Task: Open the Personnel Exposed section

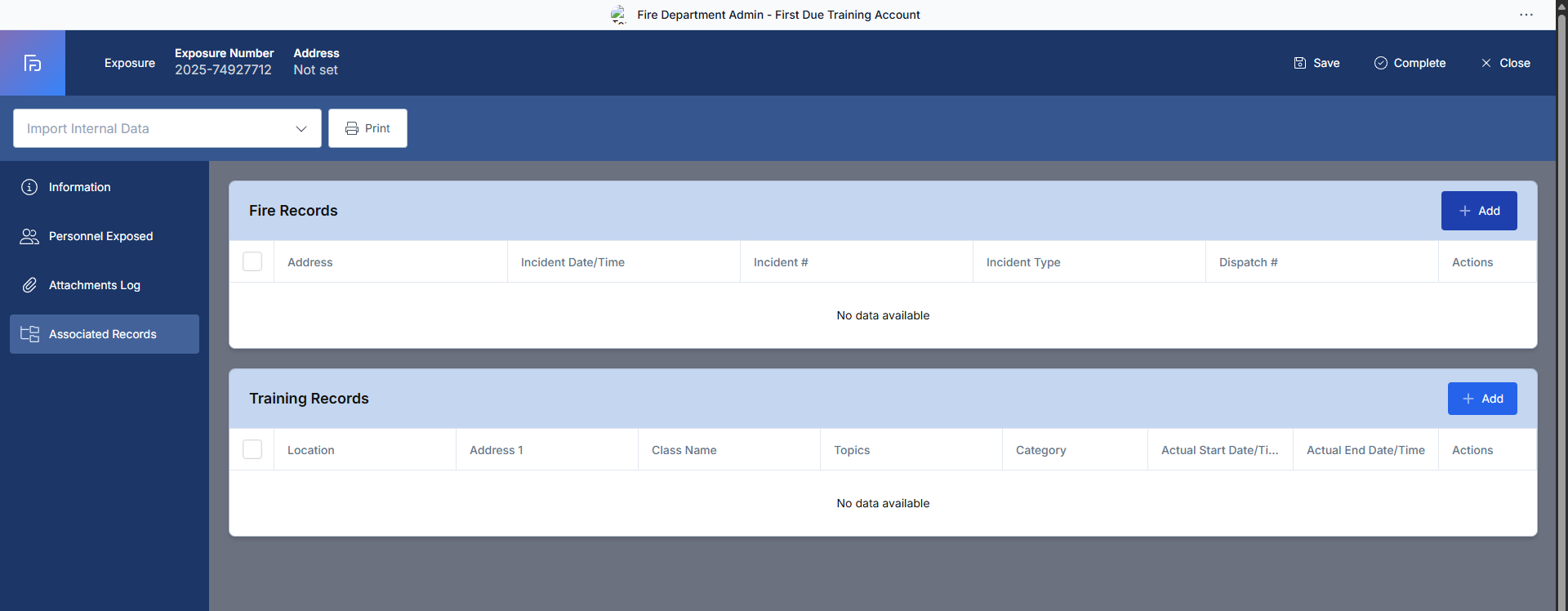Action: point(100,236)
